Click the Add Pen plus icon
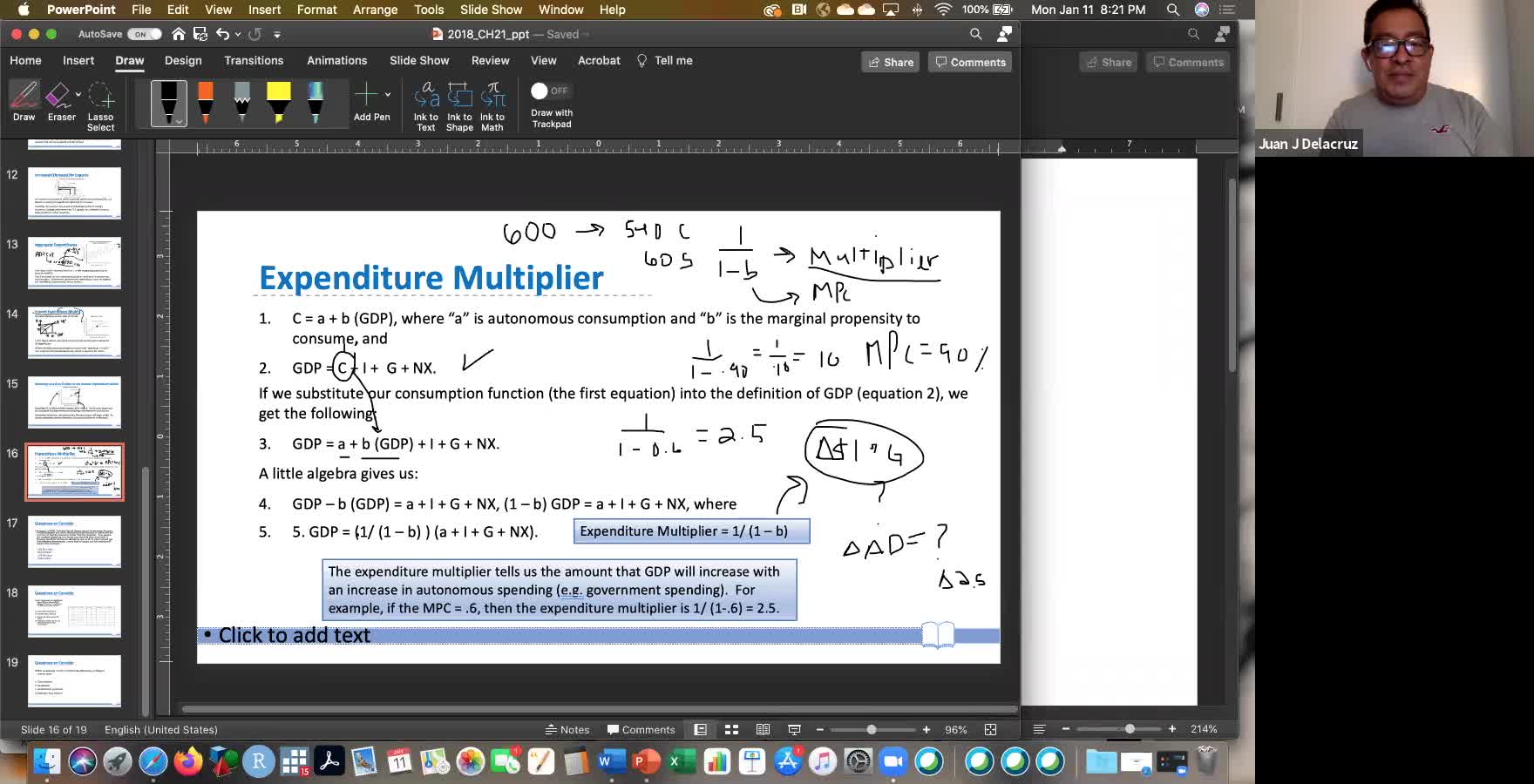1534x784 pixels. point(366,94)
